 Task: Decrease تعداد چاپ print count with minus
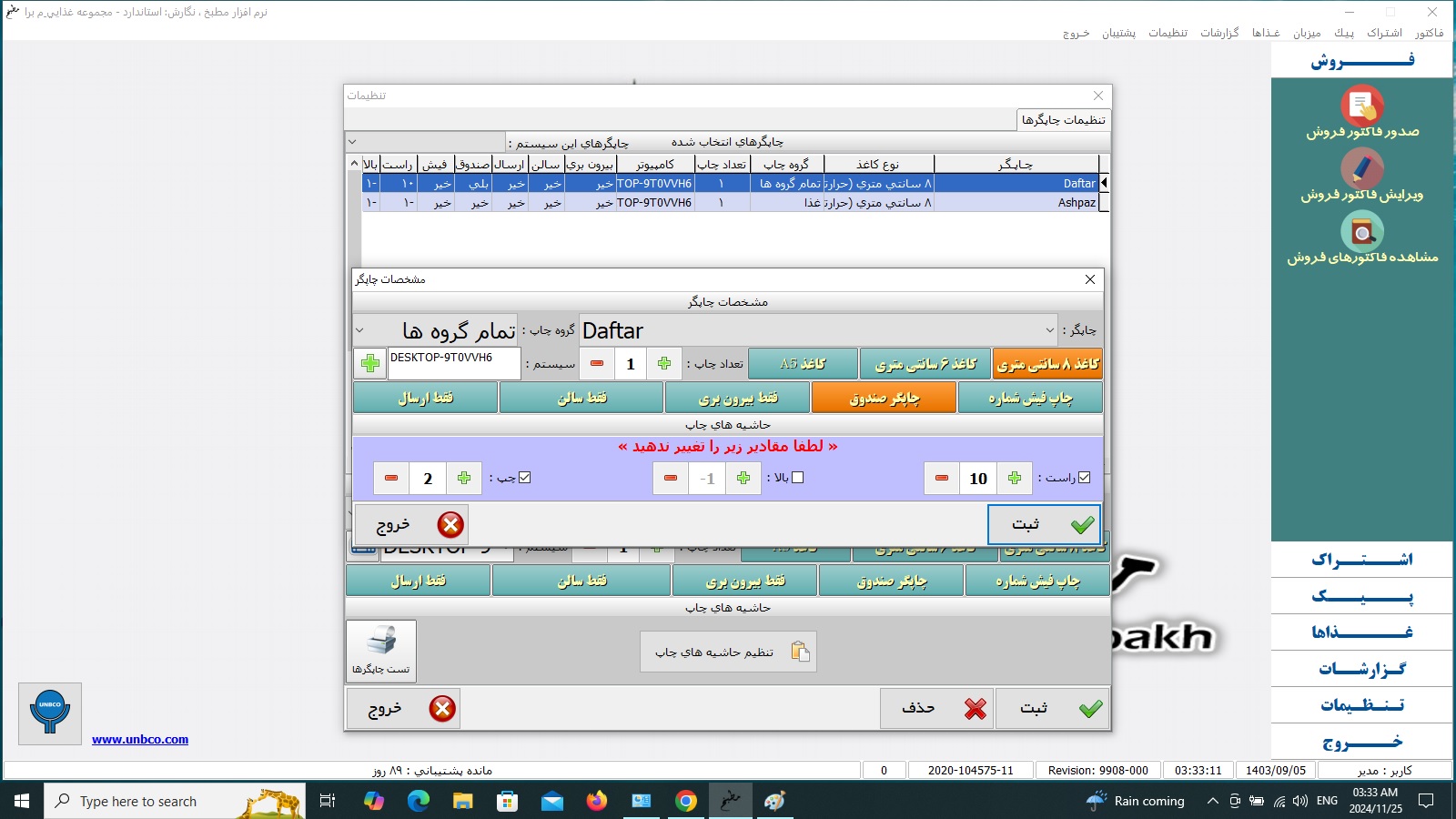tap(597, 364)
